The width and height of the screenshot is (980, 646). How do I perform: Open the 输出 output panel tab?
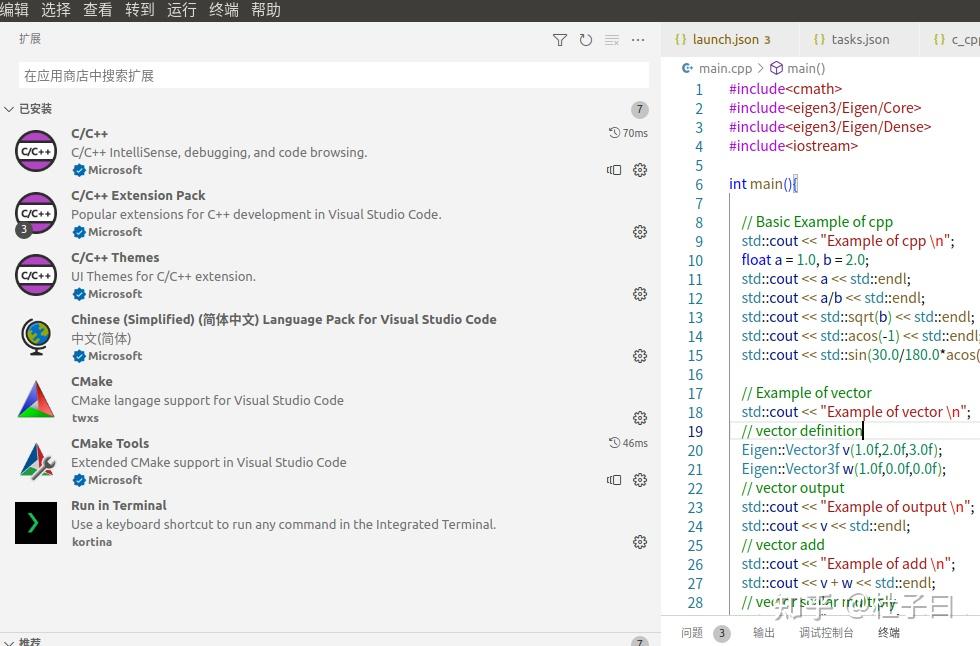click(764, 633)
